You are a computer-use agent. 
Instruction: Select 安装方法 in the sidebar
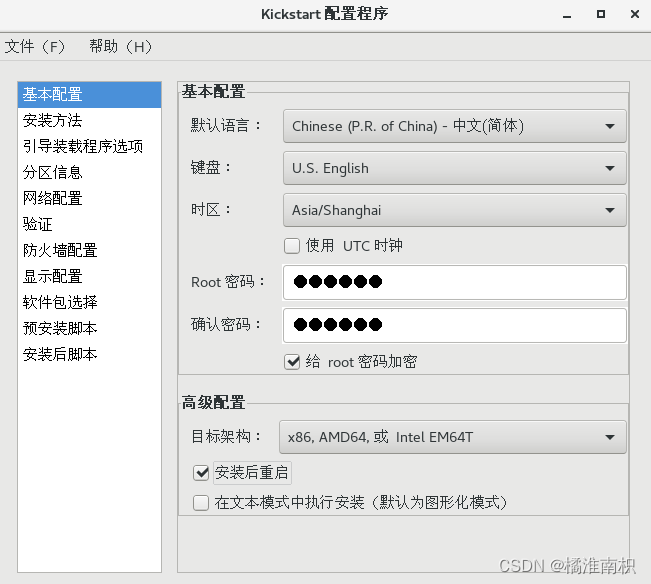point(89,120)
